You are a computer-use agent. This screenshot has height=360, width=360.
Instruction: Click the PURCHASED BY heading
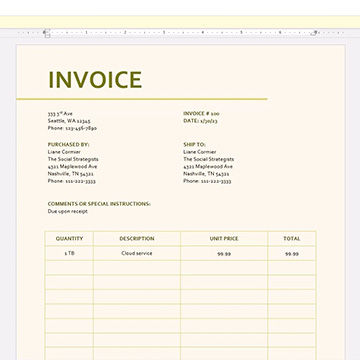tap(69, 145)
